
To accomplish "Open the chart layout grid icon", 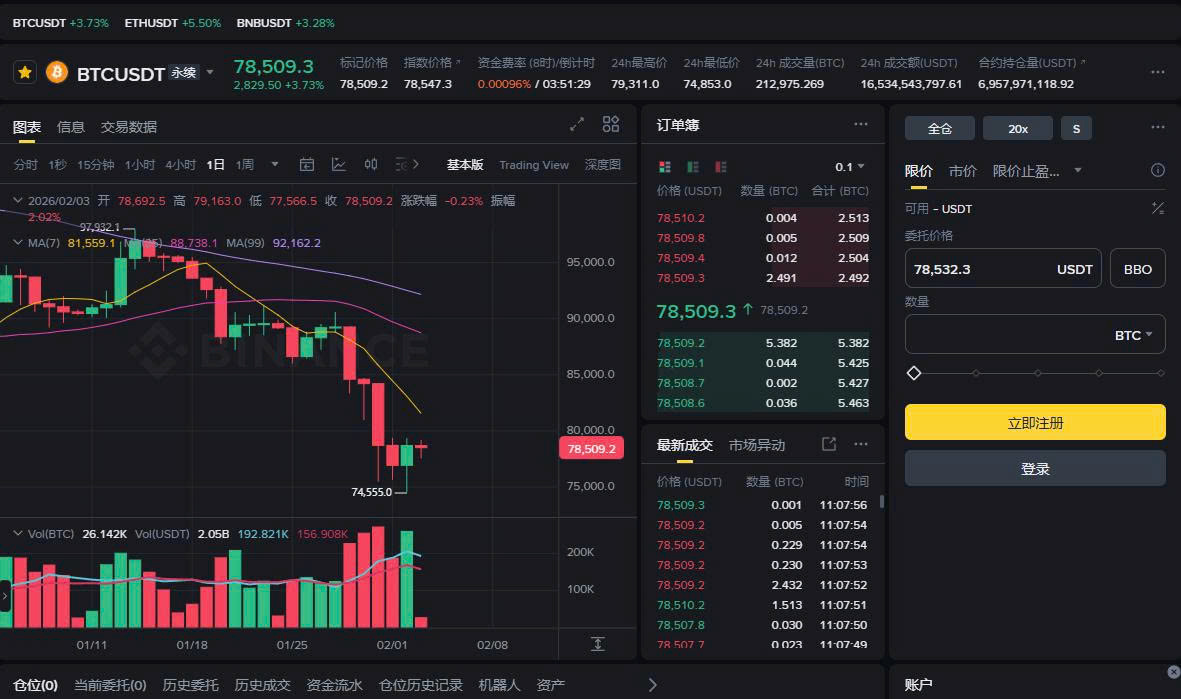I will pos(611,124).
